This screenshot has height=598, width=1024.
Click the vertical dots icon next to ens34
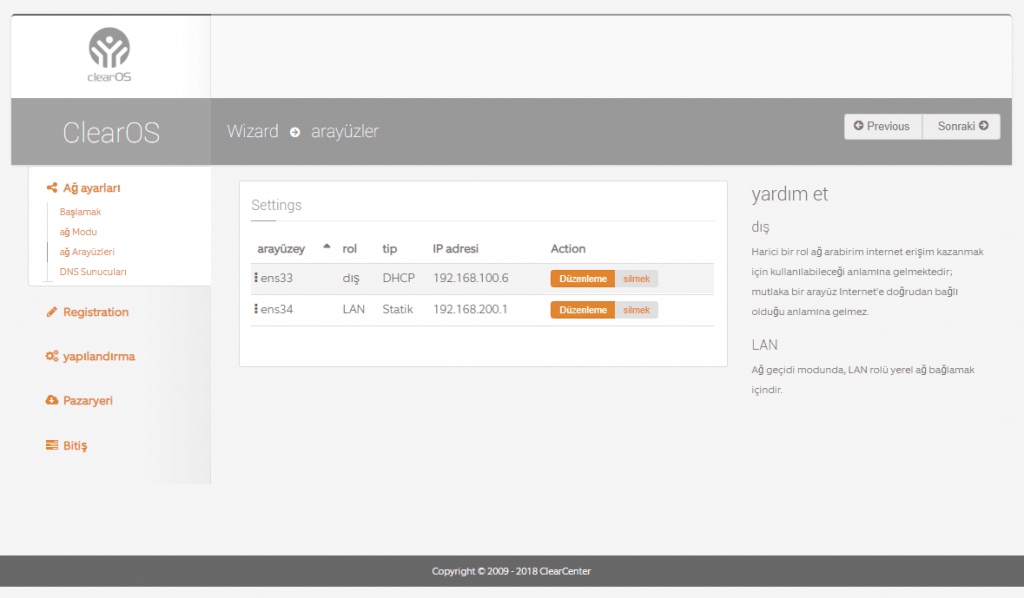[x=256, y=309]
